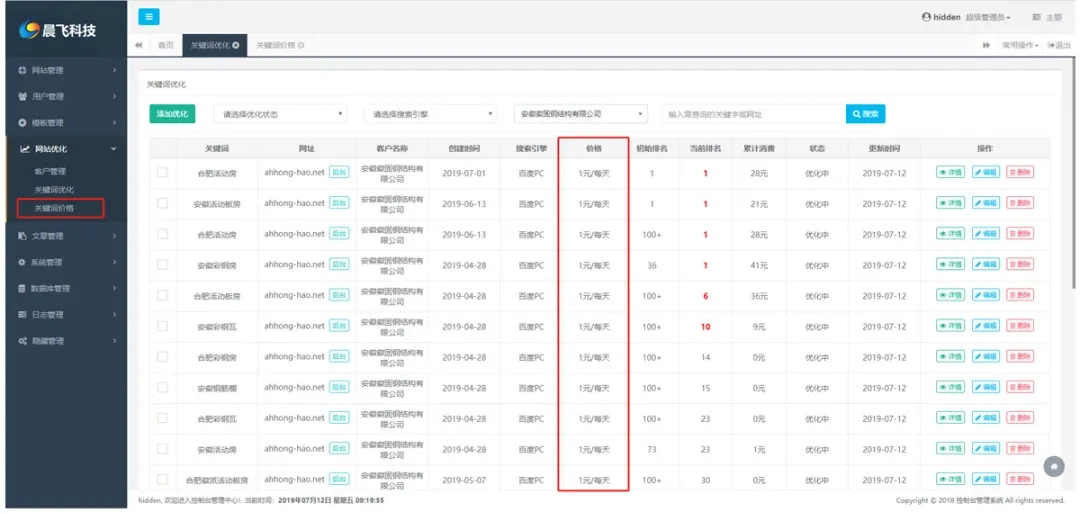Click the red current rank 10
The image size is (1080, 514).
coord(705,326)
